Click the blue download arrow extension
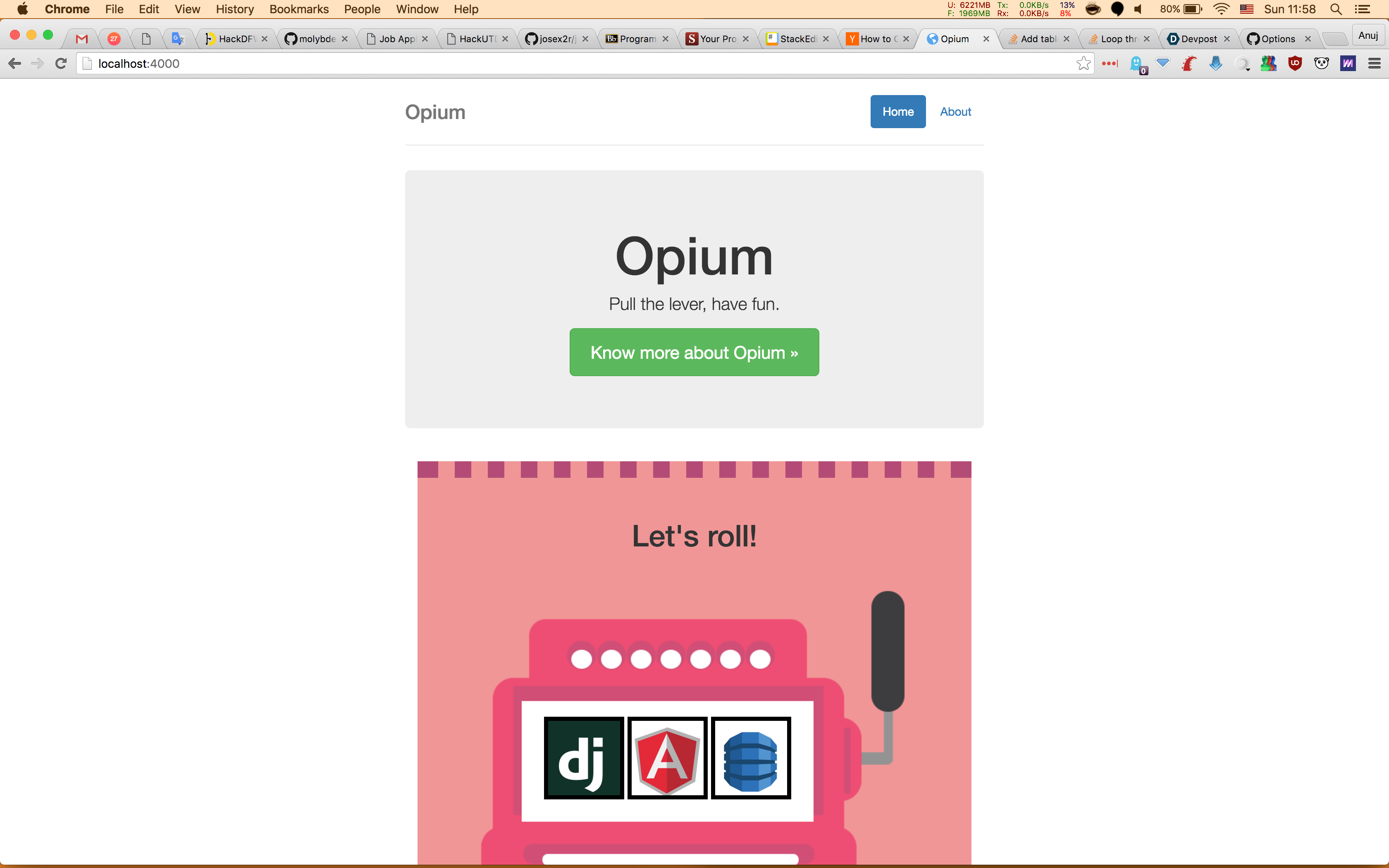The width and height of the screenshot is (1389, 868). [1216, 64]
